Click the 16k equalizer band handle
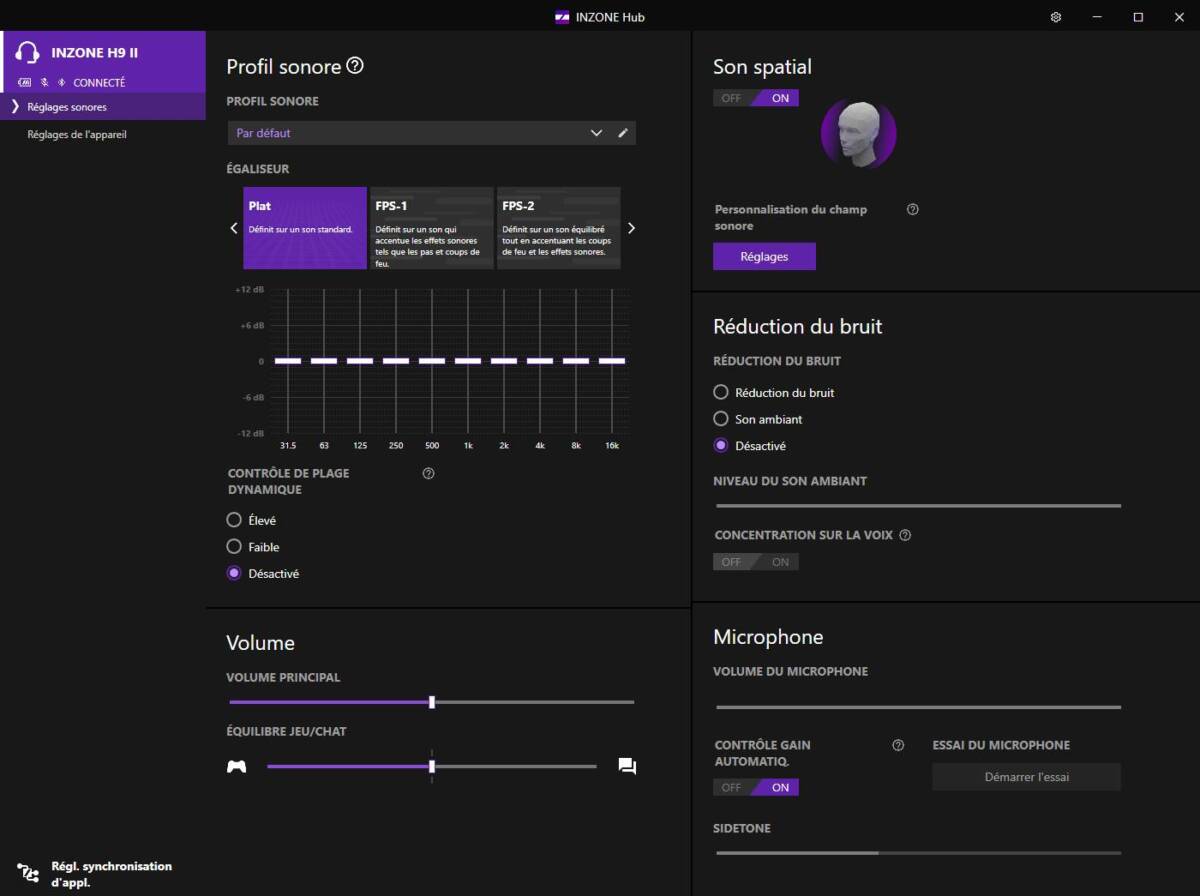The height and width of the screenshot is (896, 1200). pyautogui.click(x=612, y=361)
